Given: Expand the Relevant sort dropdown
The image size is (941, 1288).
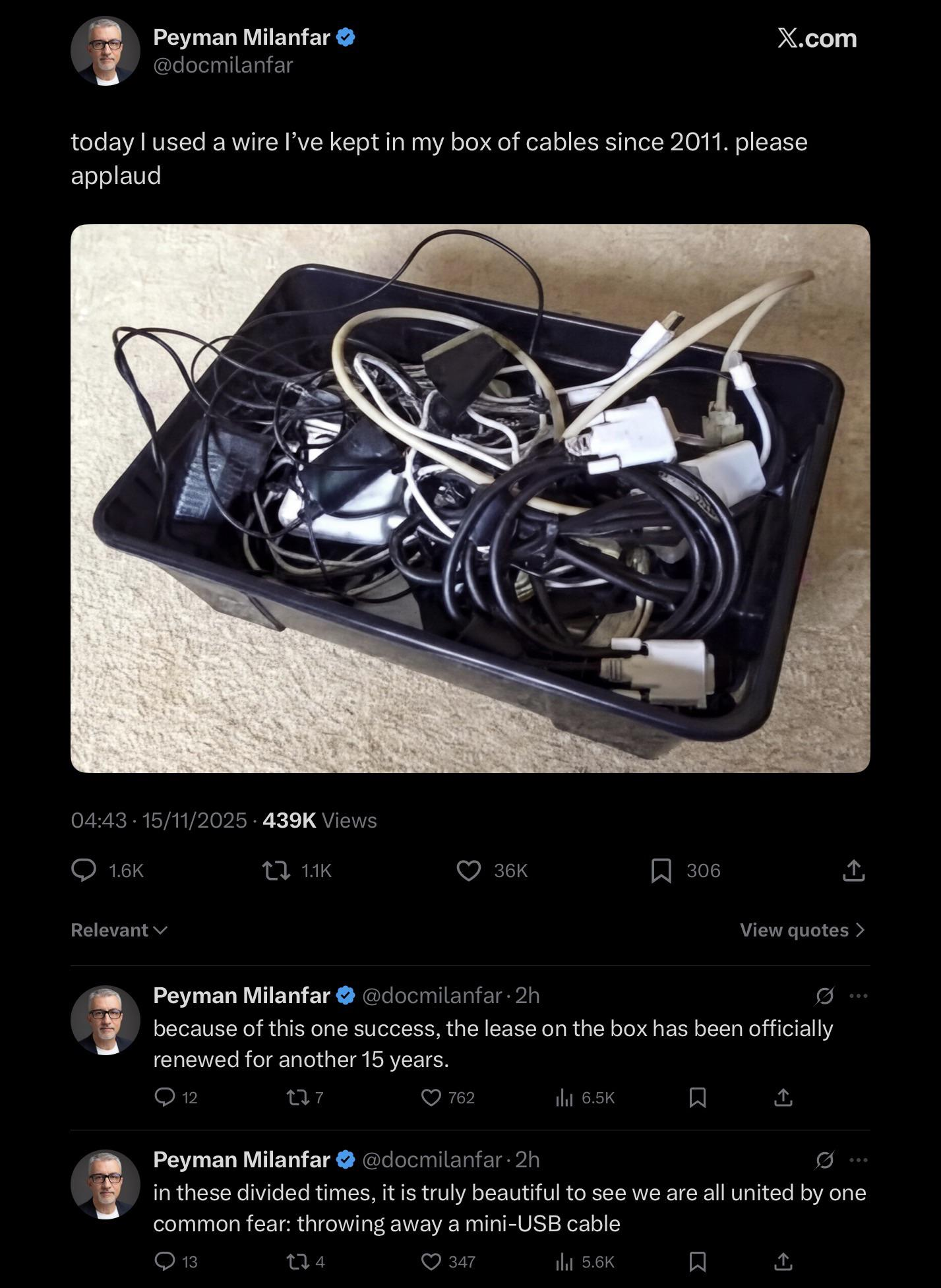Looking at the screenshot, I should click(119, 930).
